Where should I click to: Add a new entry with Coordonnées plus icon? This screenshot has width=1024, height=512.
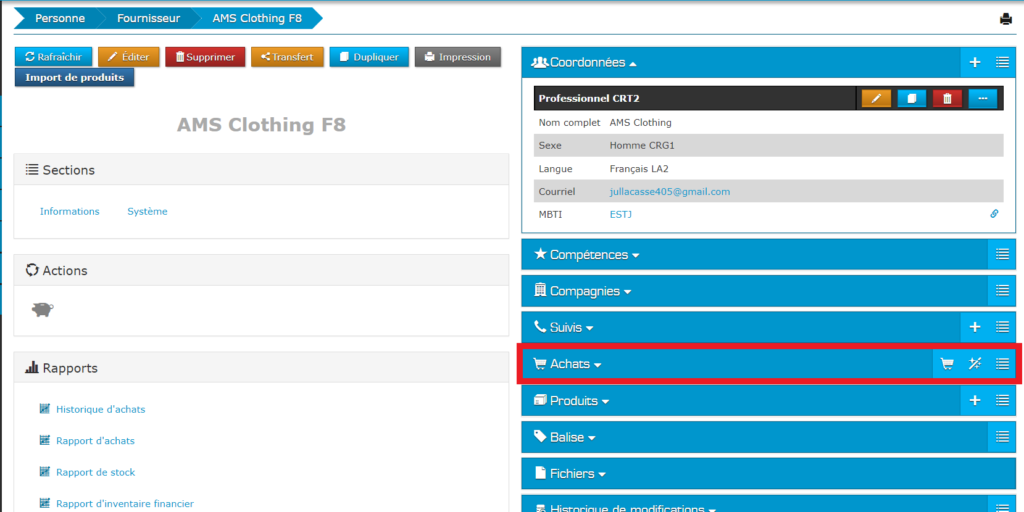(975, 62)
